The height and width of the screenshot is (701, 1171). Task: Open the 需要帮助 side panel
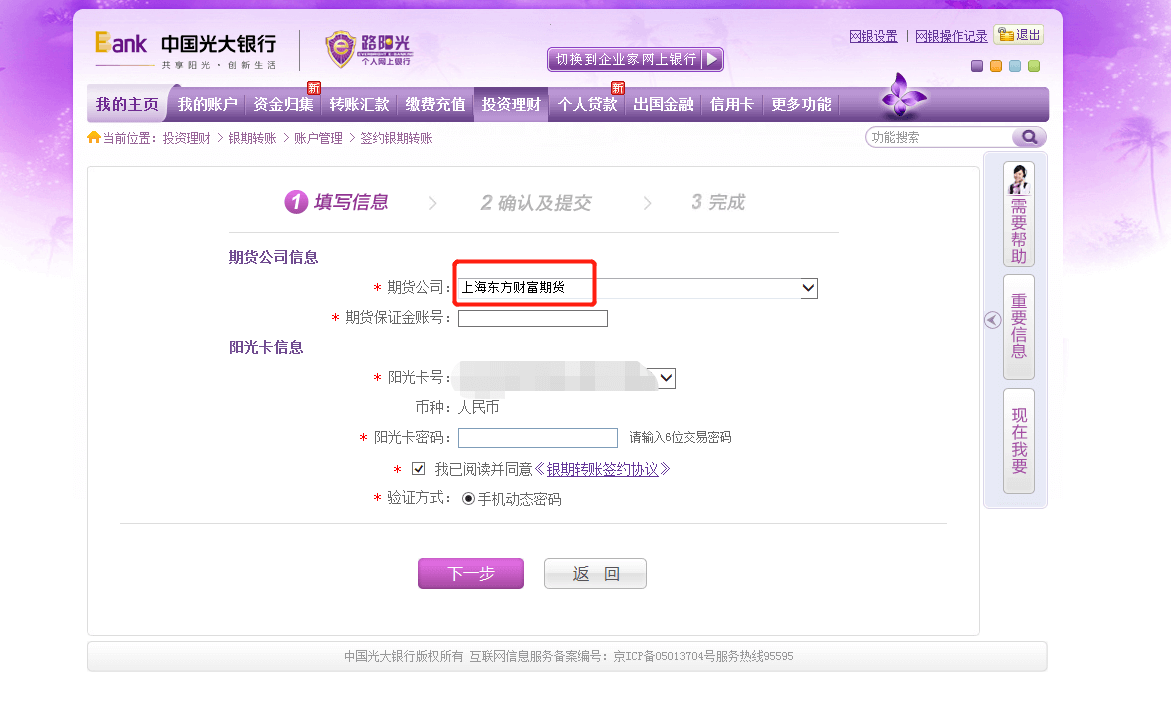(x=1019, y=214)
